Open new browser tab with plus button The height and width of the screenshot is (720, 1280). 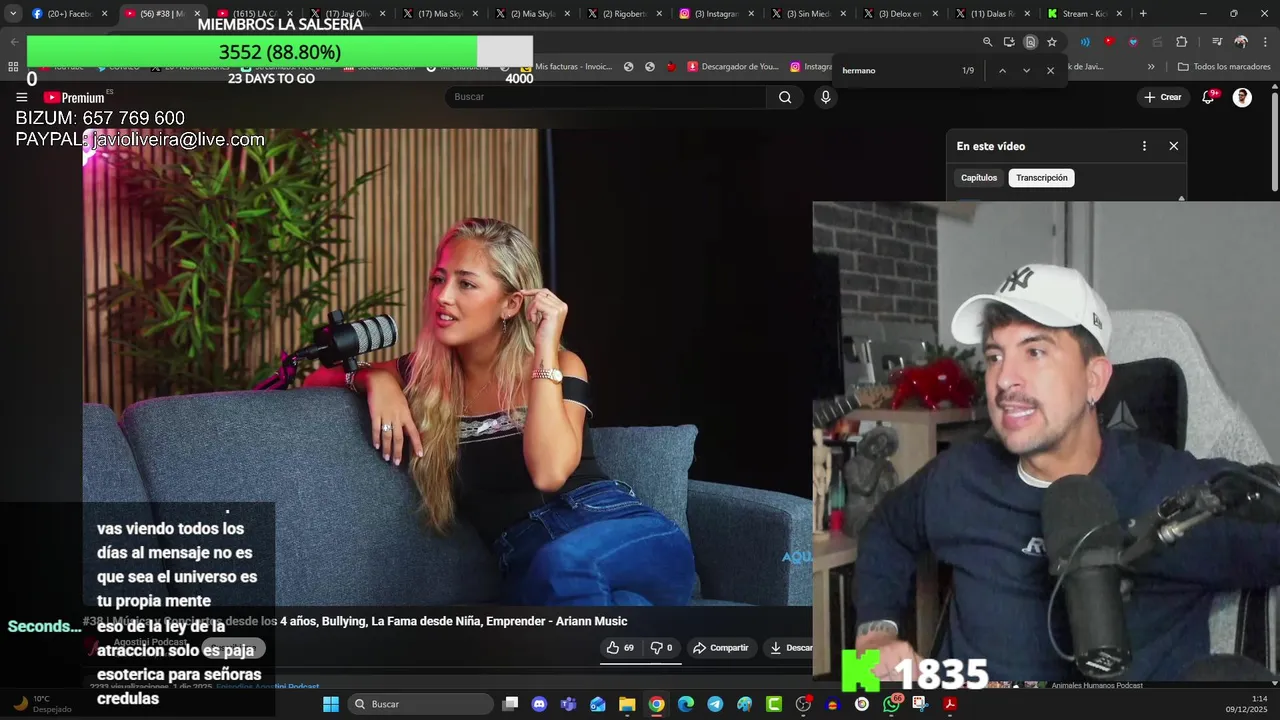pos(1143,14)
